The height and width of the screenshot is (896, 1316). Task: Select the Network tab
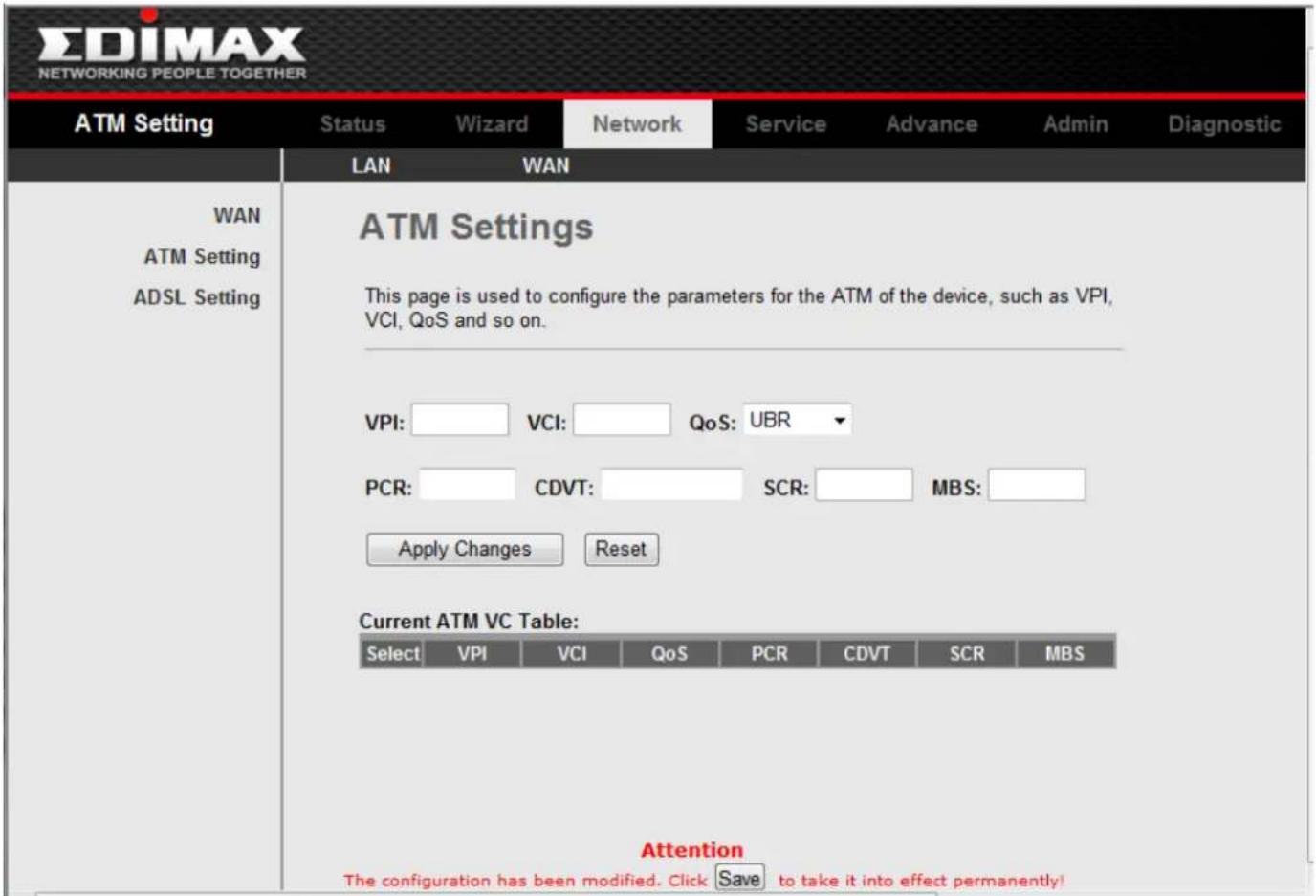637,124
